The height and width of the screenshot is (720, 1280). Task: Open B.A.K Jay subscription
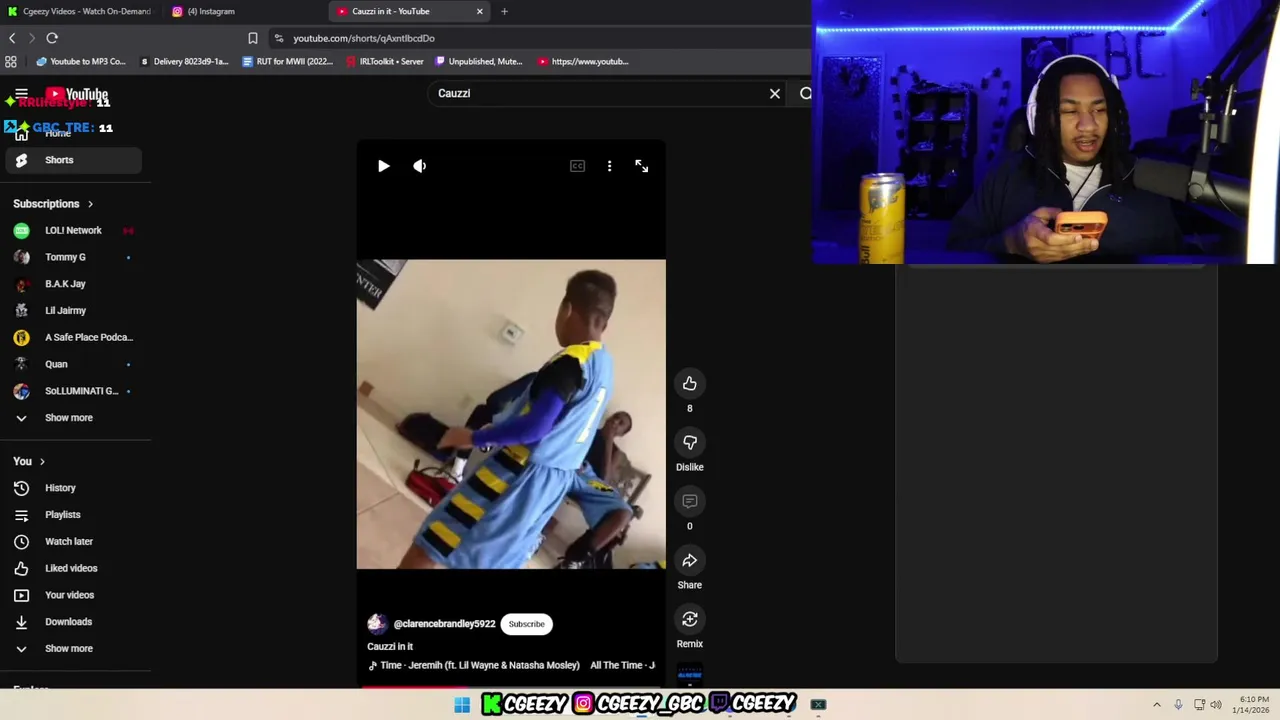pos(73,284)
